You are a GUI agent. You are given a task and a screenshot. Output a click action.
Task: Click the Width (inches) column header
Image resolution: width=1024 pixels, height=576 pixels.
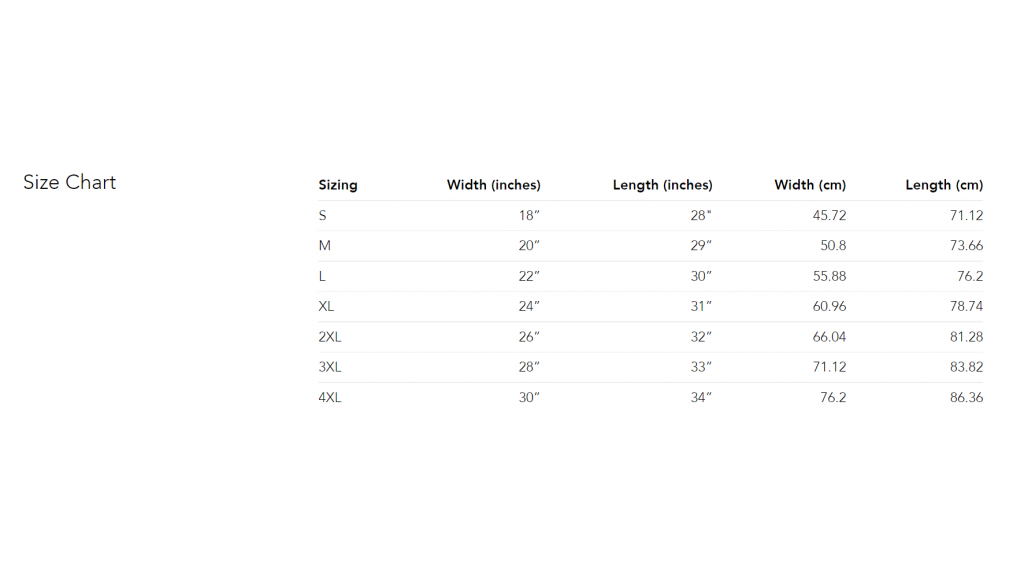point(494,185)
